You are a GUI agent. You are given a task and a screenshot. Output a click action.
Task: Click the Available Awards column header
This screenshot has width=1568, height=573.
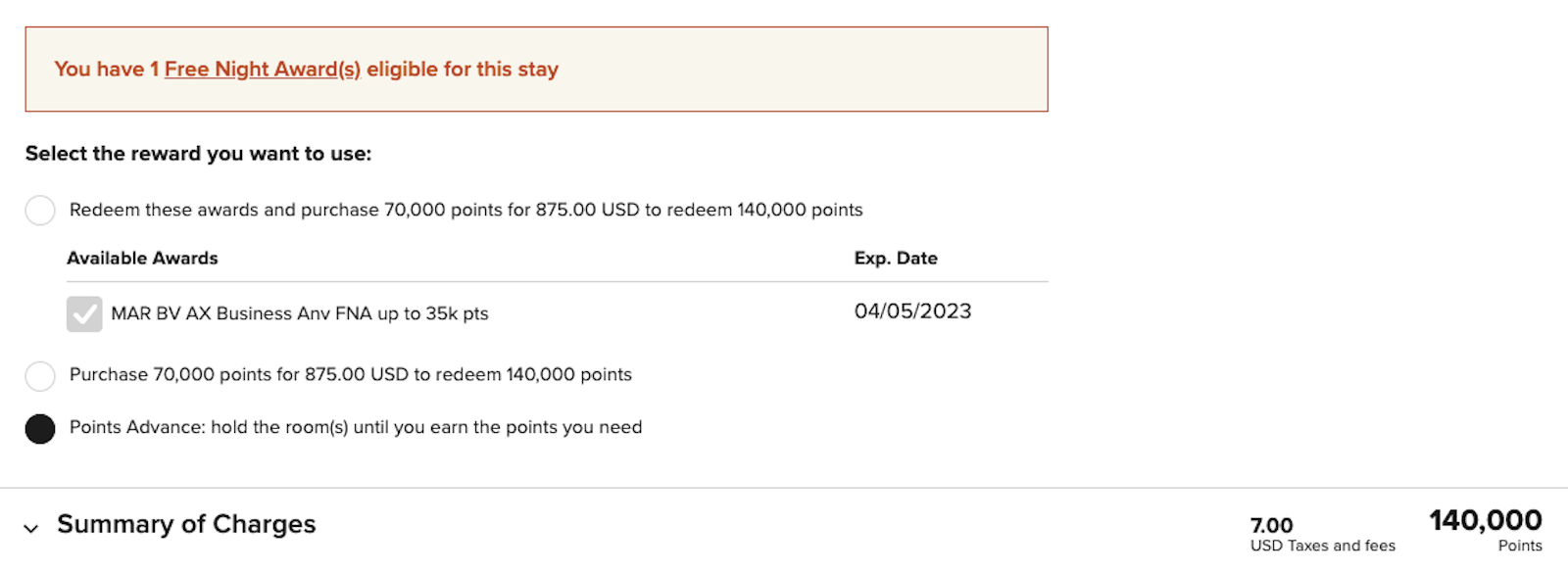pos(142,258)
